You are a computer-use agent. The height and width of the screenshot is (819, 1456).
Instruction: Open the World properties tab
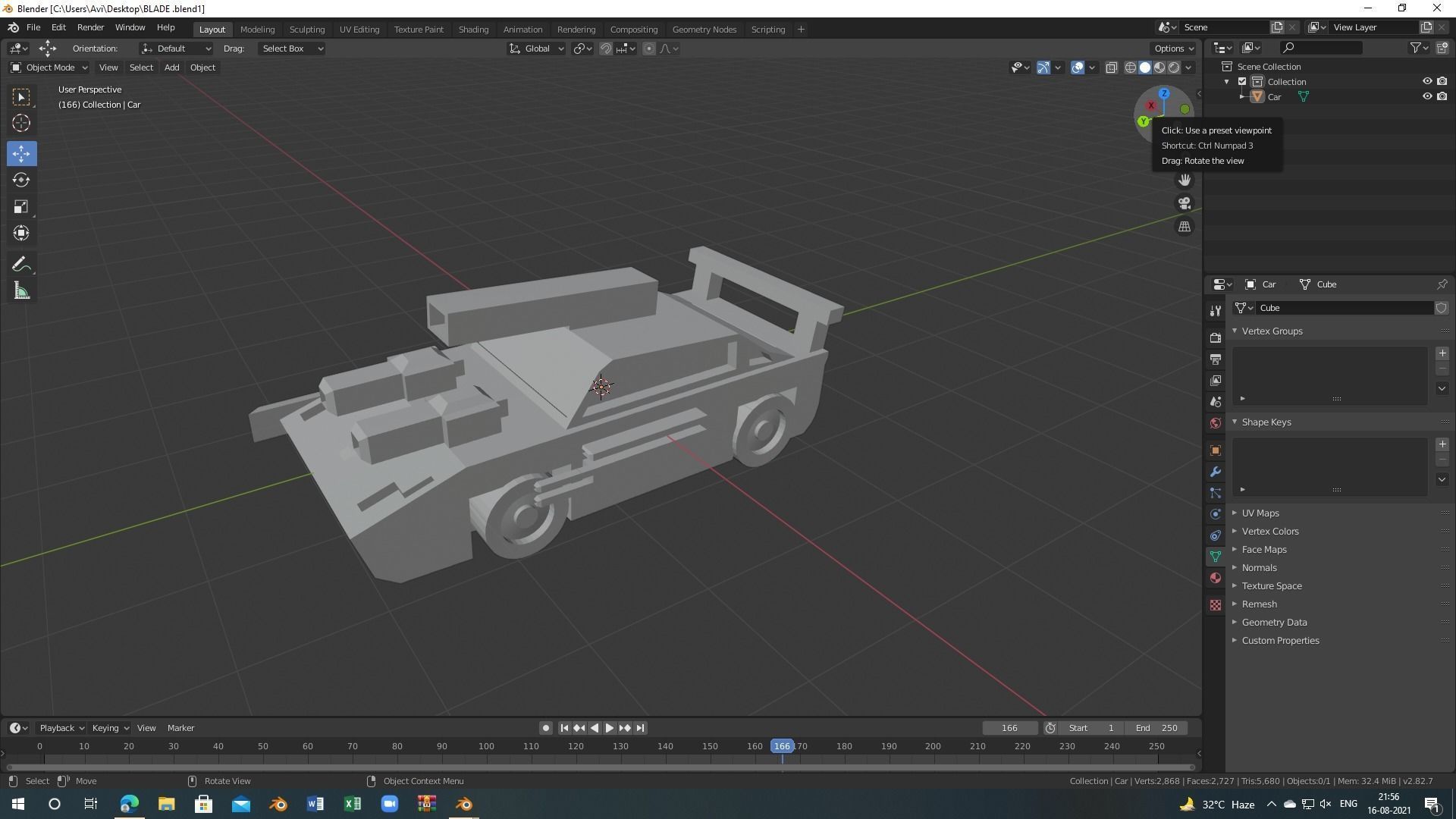click(x=1216, y=422)
